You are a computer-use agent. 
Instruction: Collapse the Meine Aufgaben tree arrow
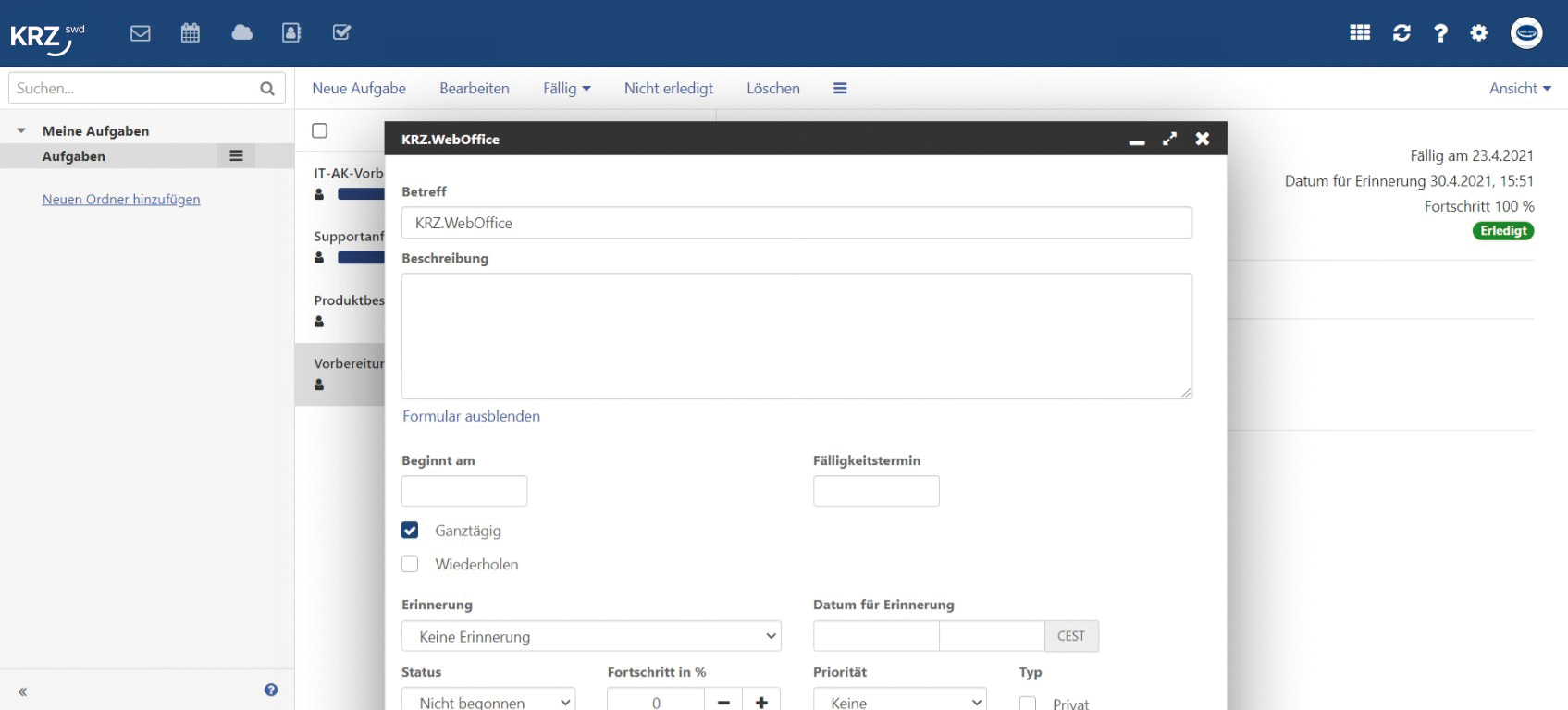pos(21,131)
